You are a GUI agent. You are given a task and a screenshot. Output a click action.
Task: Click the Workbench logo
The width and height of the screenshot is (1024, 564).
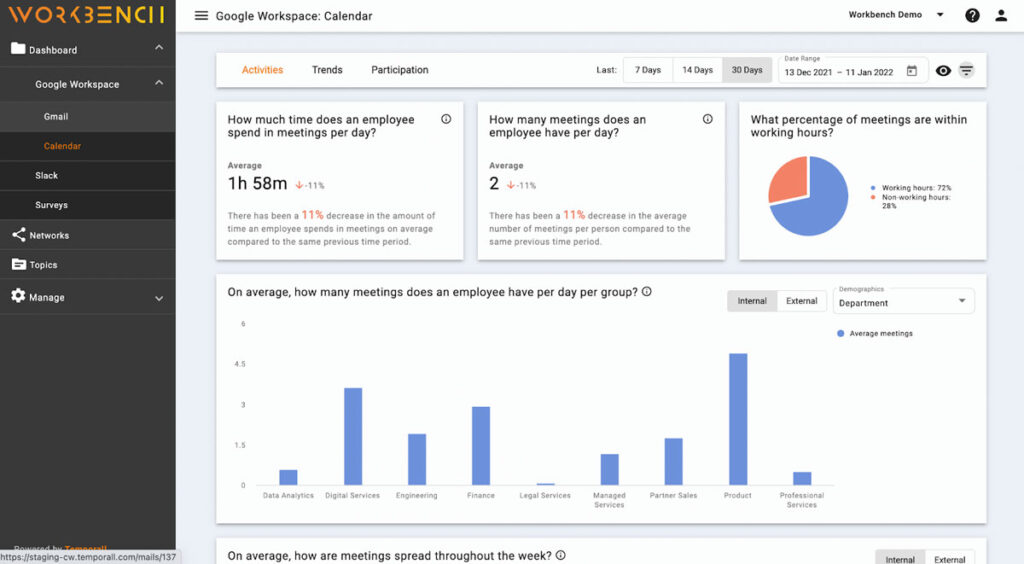[x=86, y=14]
